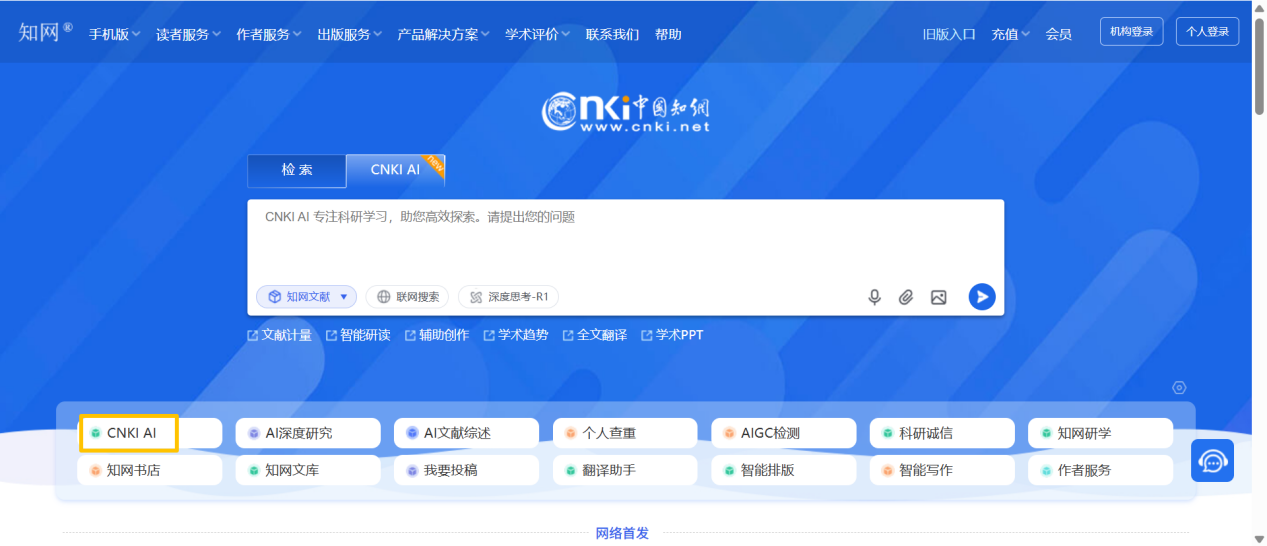Click the image upload icon
Image resolution: width=1267 pixels, height=546 pixels.
[x=938, y=297]
